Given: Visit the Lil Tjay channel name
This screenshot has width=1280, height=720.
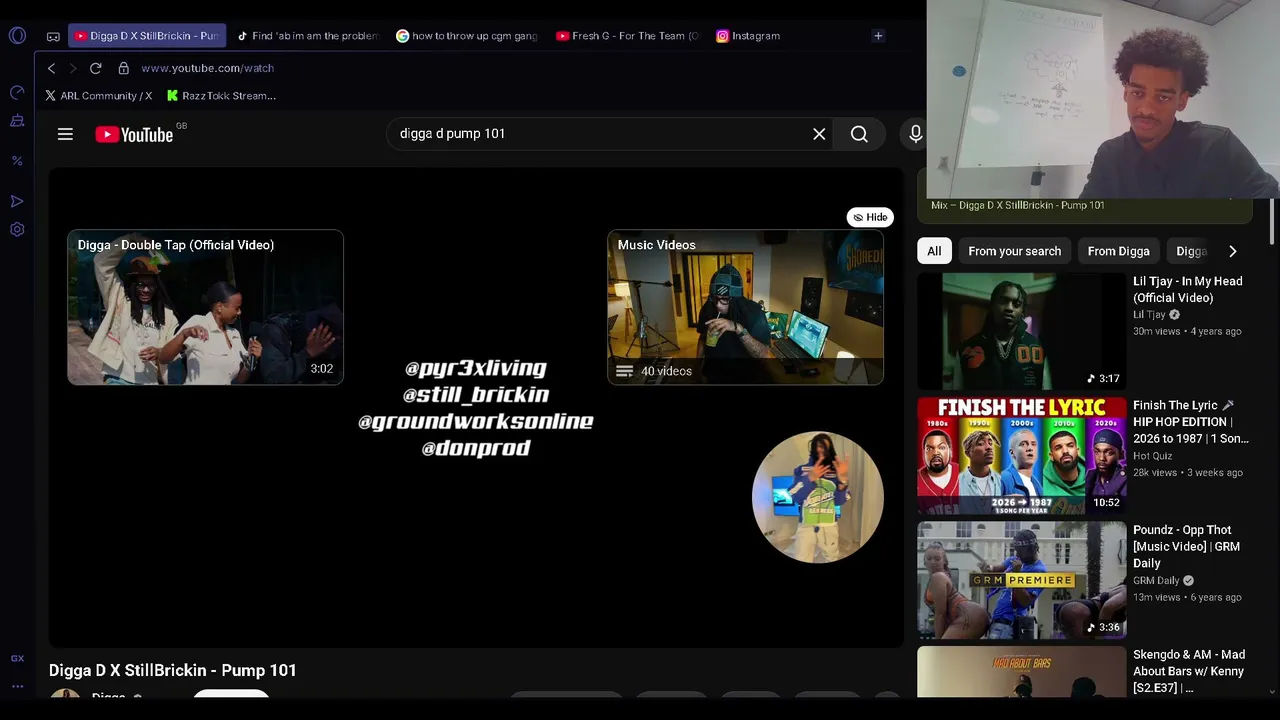Looking at the screenshot, I should click(x=1149, y=315).
